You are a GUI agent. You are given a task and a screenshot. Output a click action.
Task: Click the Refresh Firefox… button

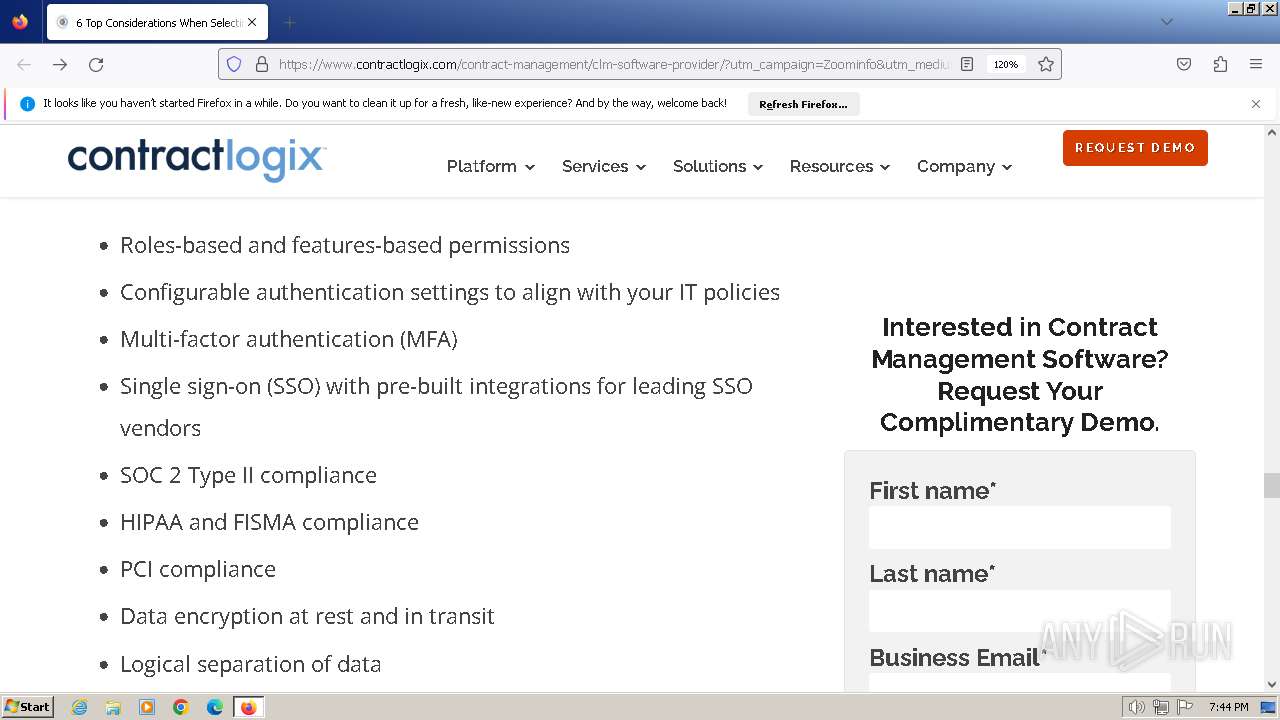(x=803, y=104)
